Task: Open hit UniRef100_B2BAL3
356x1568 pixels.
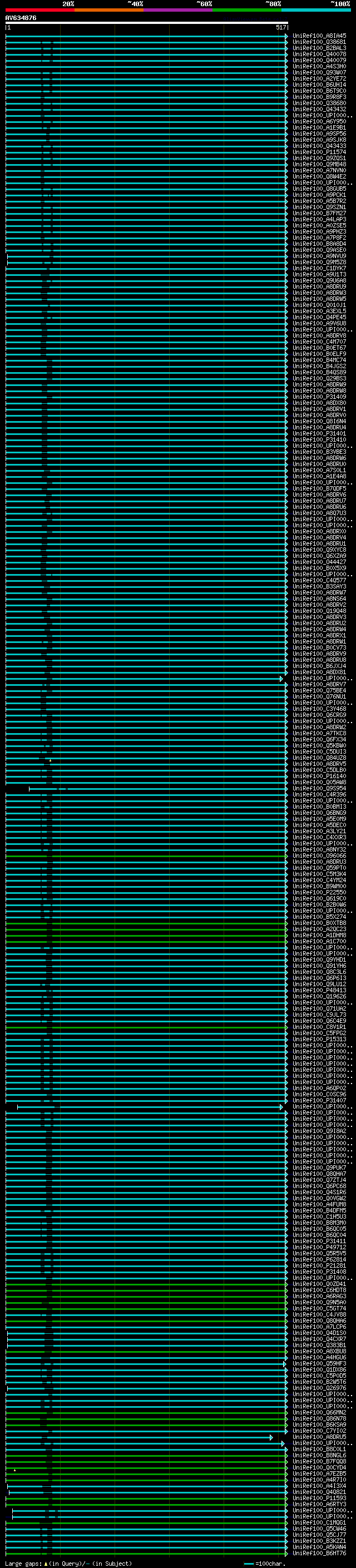Action: [x=319, y=48]
